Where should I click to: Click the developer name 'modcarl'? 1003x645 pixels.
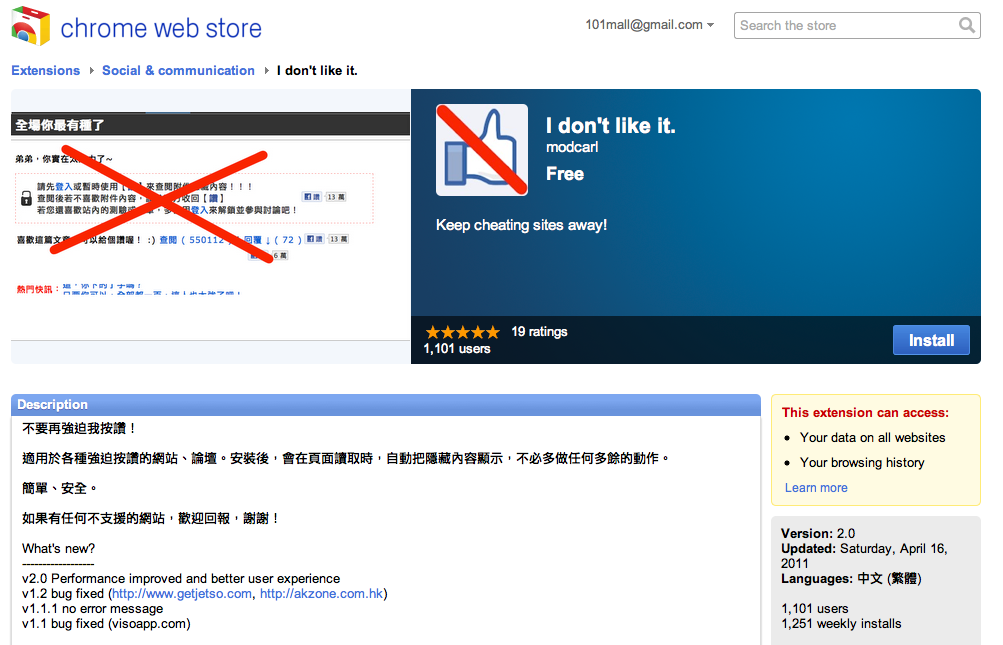572,147
